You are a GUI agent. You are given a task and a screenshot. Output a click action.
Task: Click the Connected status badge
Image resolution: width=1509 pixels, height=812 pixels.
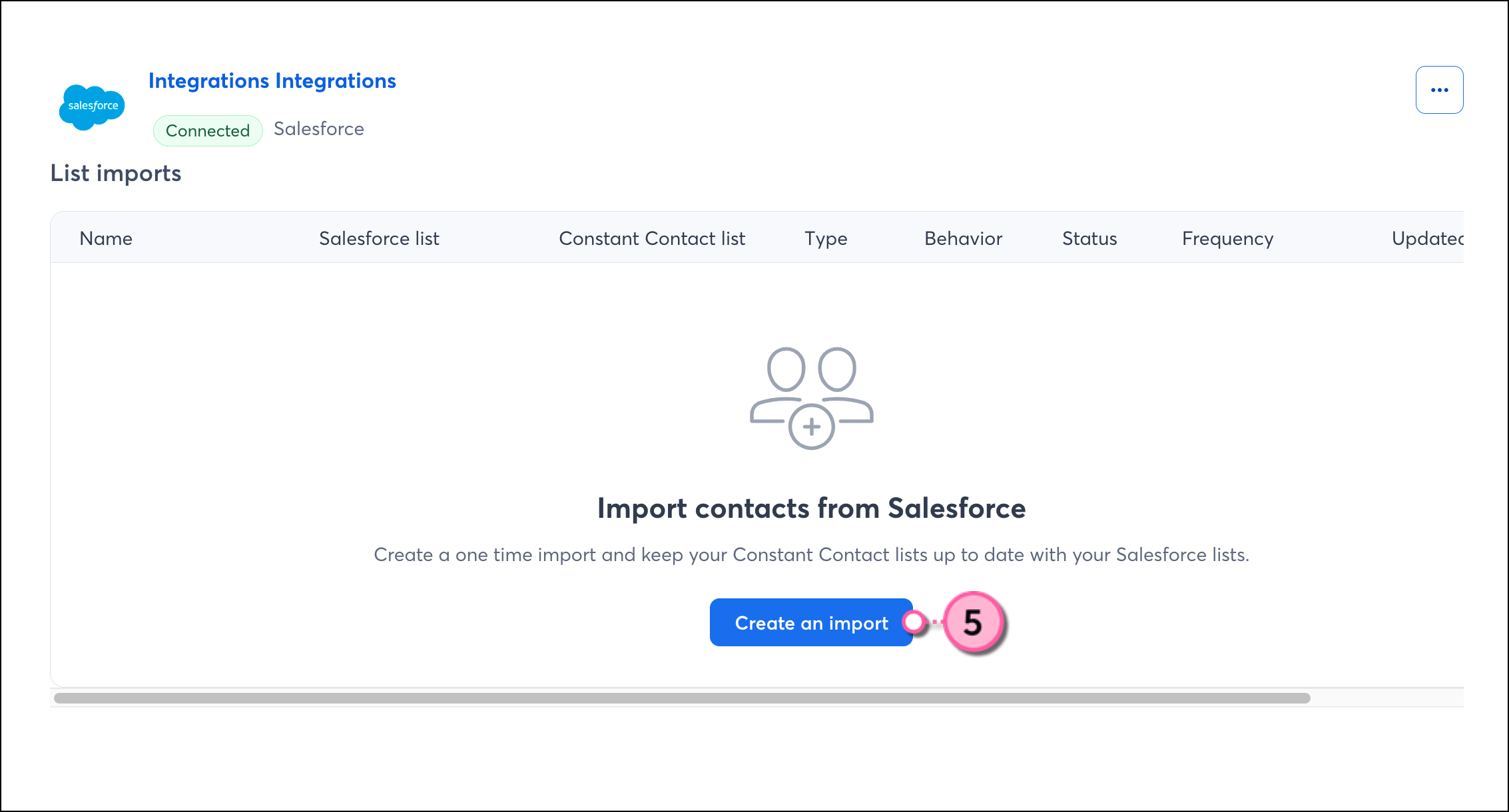tap(208, 130)
